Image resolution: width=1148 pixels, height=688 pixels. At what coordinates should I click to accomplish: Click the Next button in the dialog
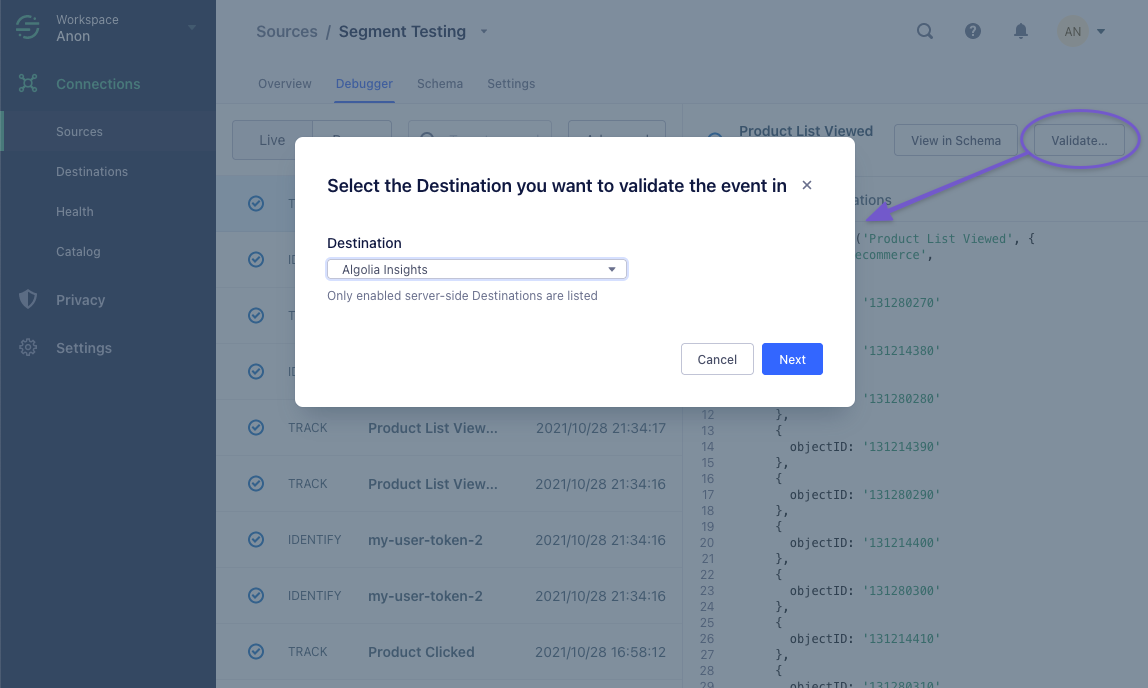(792, 358)
